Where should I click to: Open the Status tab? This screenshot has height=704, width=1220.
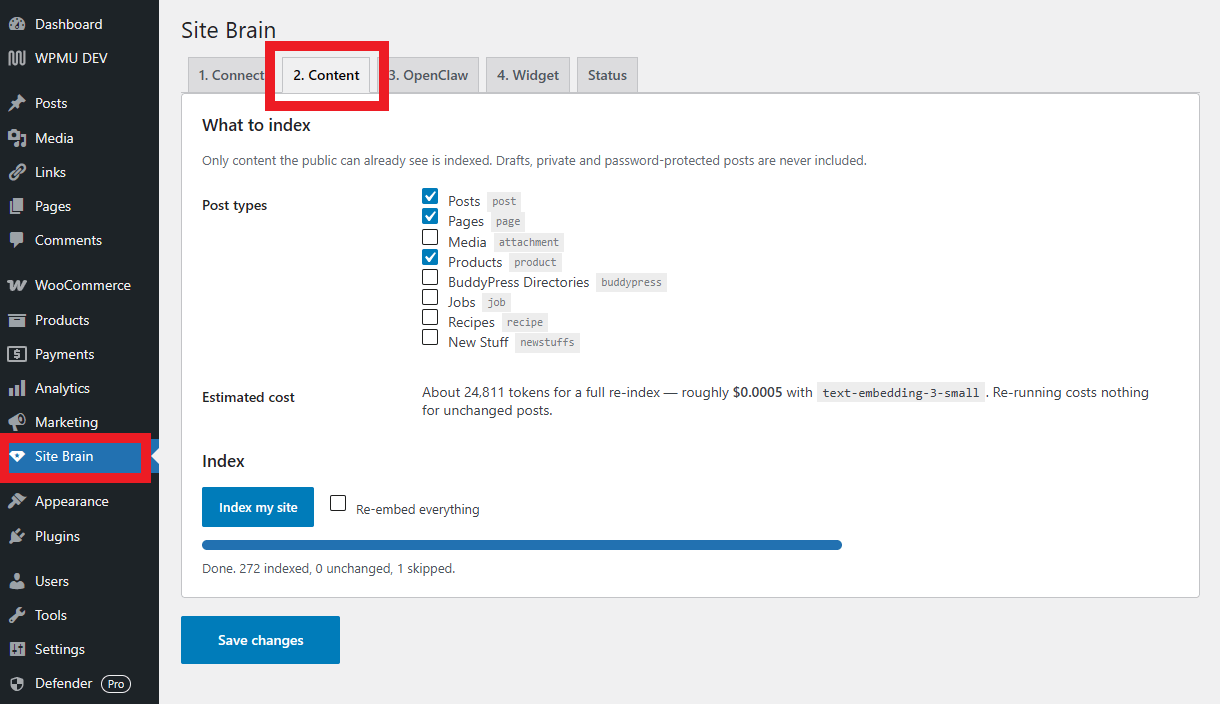pyautogui.click(x=607, y=75)
